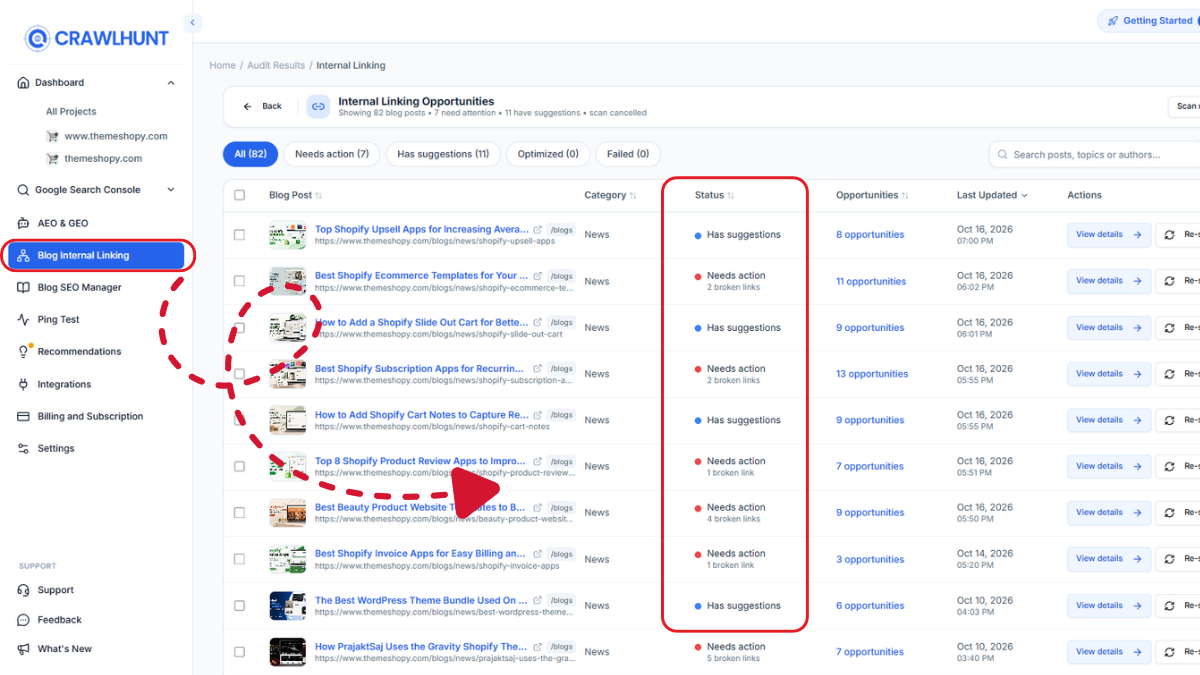1200x675 pixels.
Task: Select the All (82) filter tab
Action: (250, 154)
